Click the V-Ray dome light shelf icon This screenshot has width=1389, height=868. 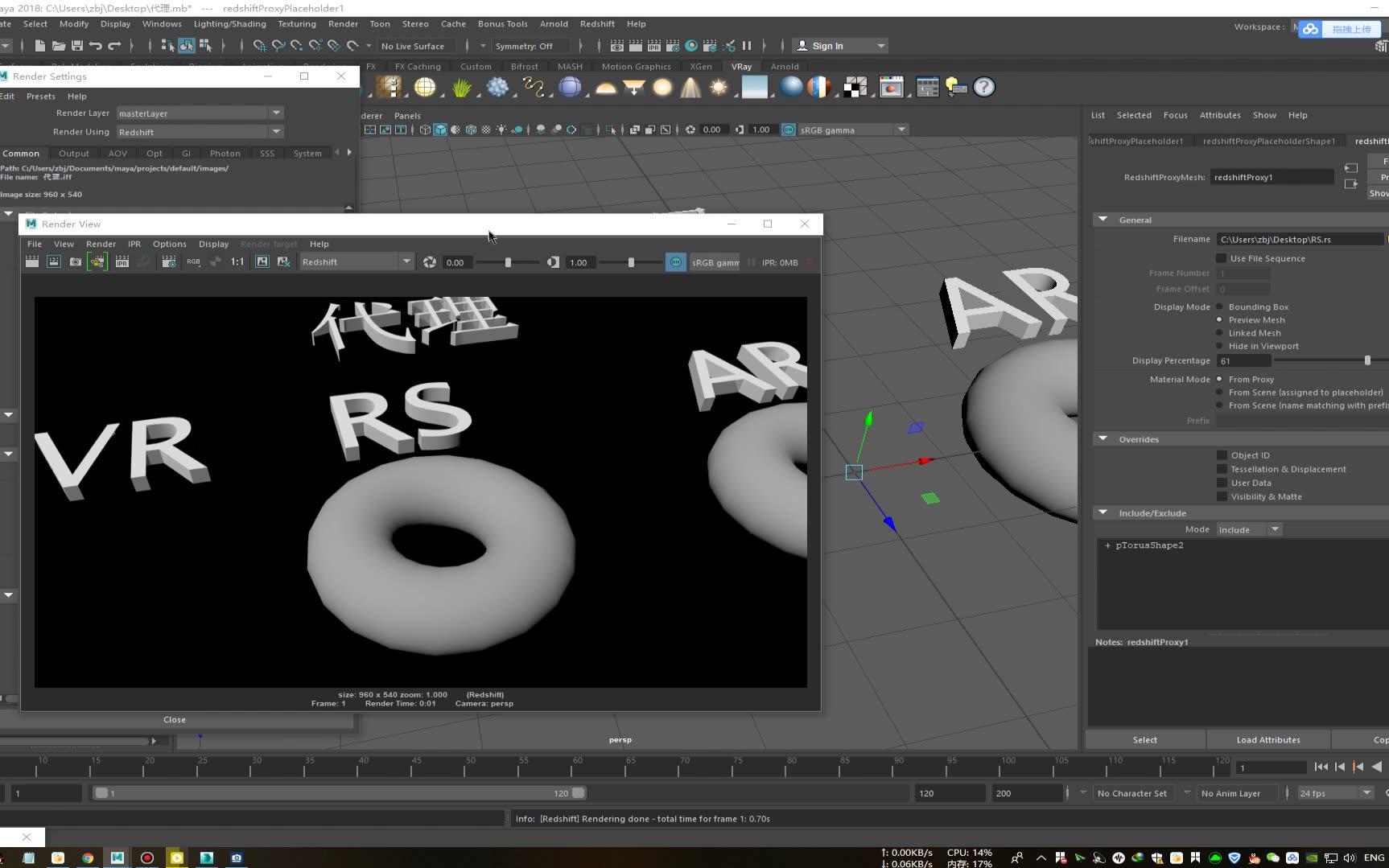(x=606, y=87)
